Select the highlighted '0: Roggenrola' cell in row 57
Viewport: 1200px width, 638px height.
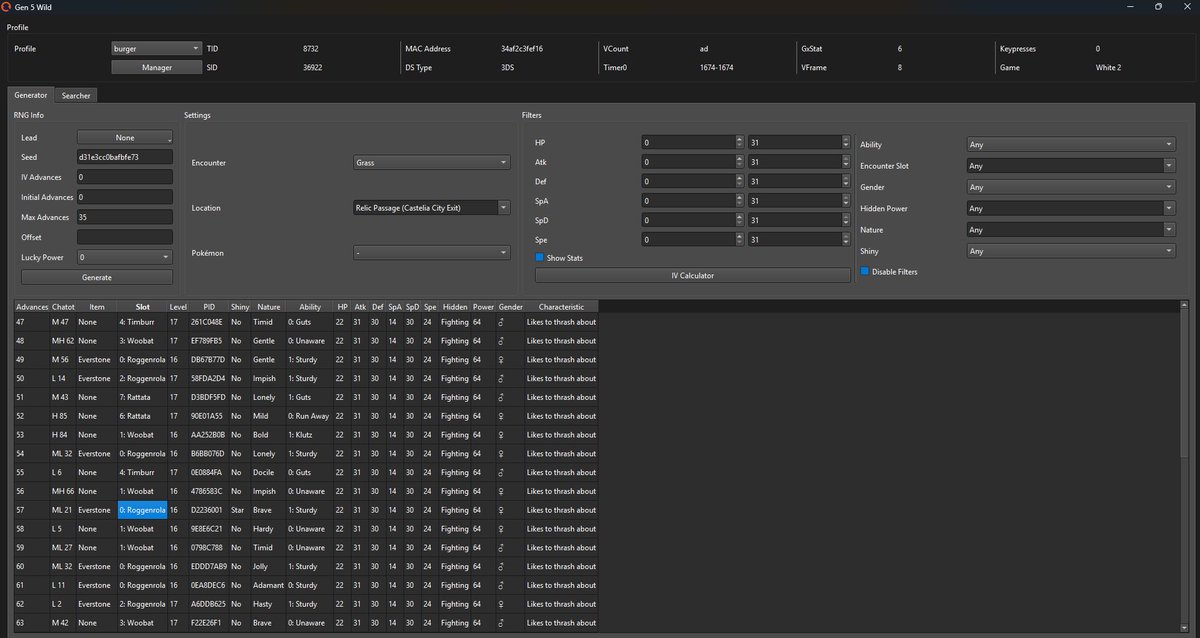pos(142,510)
